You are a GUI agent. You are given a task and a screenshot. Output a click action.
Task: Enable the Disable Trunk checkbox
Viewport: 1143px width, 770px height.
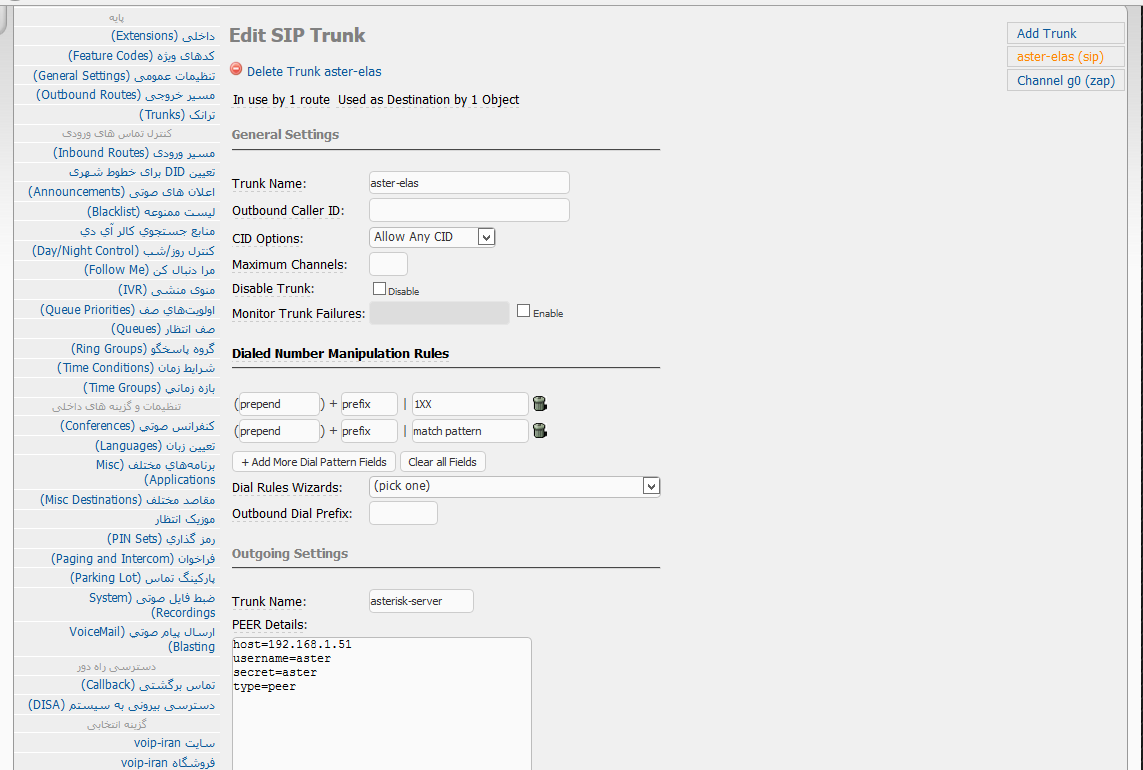379,289
